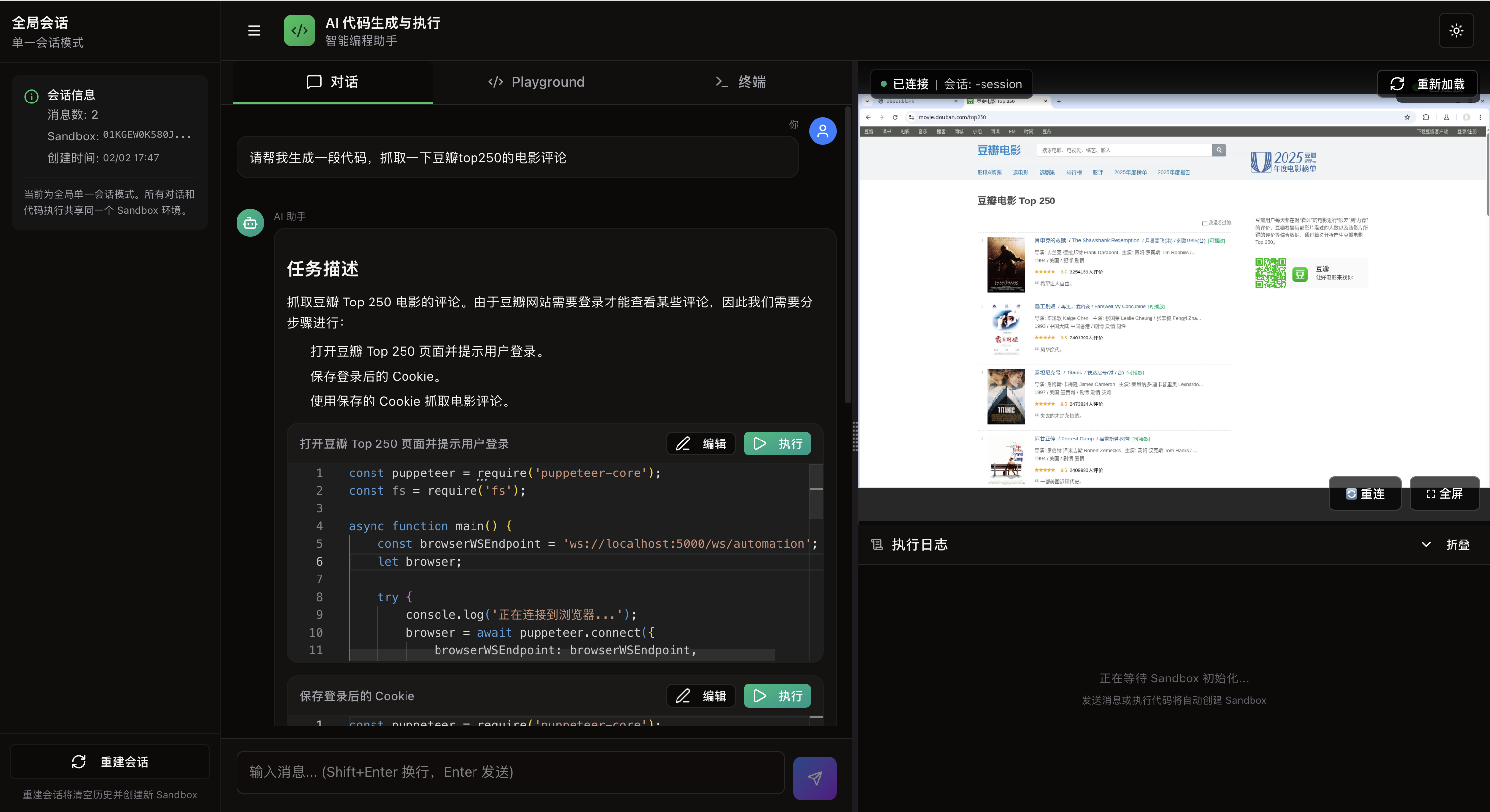Click the green code logo icon
Viewport: 1490px width, 812px height.
click(x=299, y=31)
